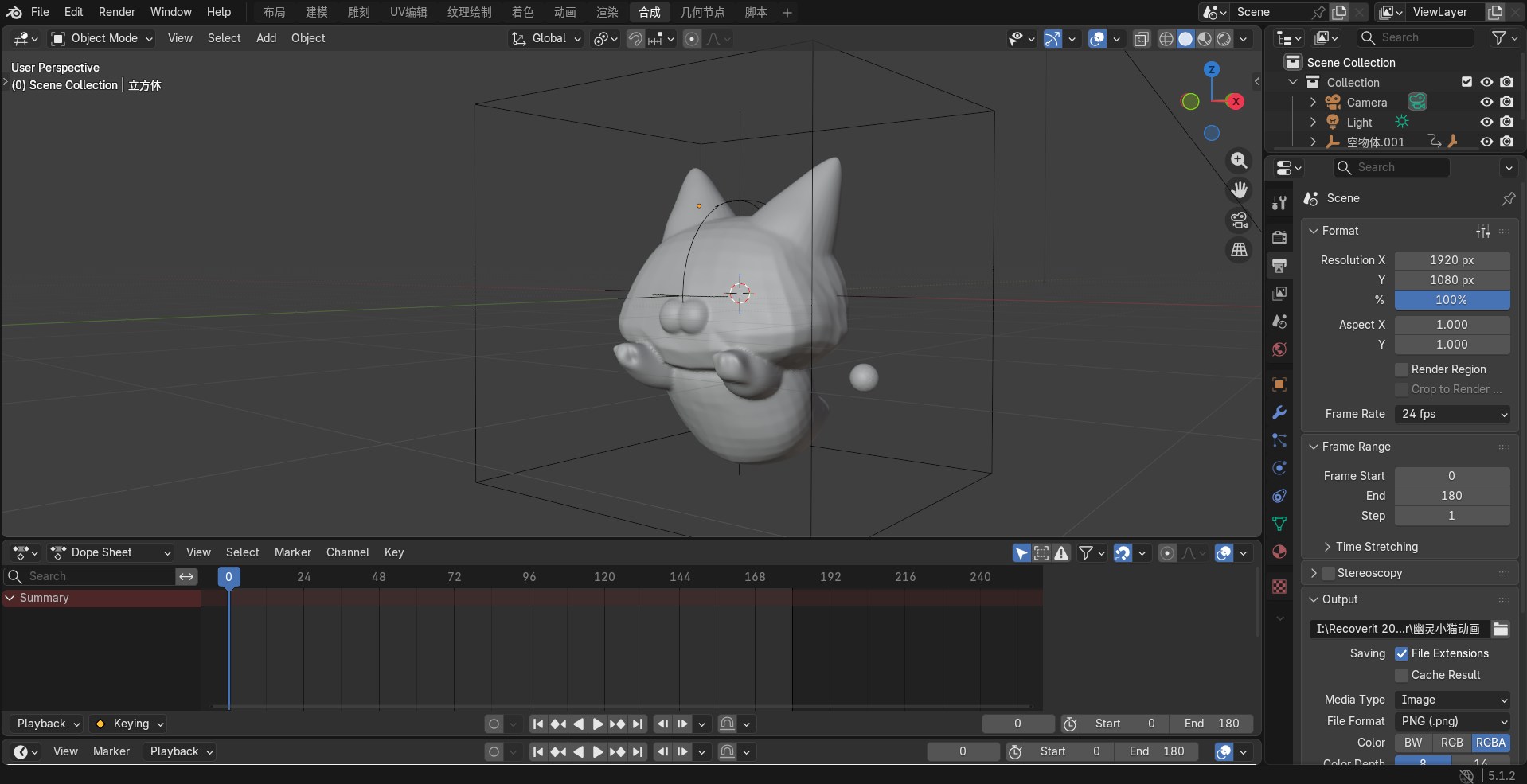1527x784 pixels.
Task: Toggle the File Extensions checkbox
Action: tap(1402, 653)
